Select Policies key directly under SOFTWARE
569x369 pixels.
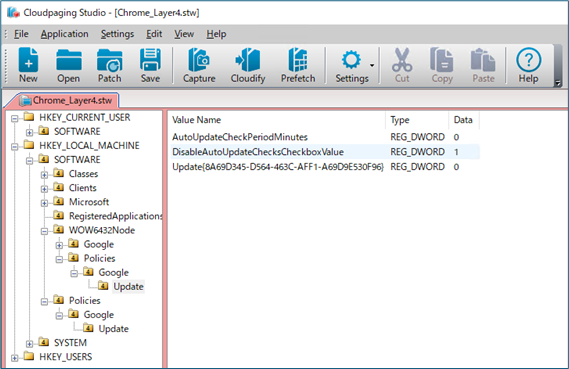[85, 300]
